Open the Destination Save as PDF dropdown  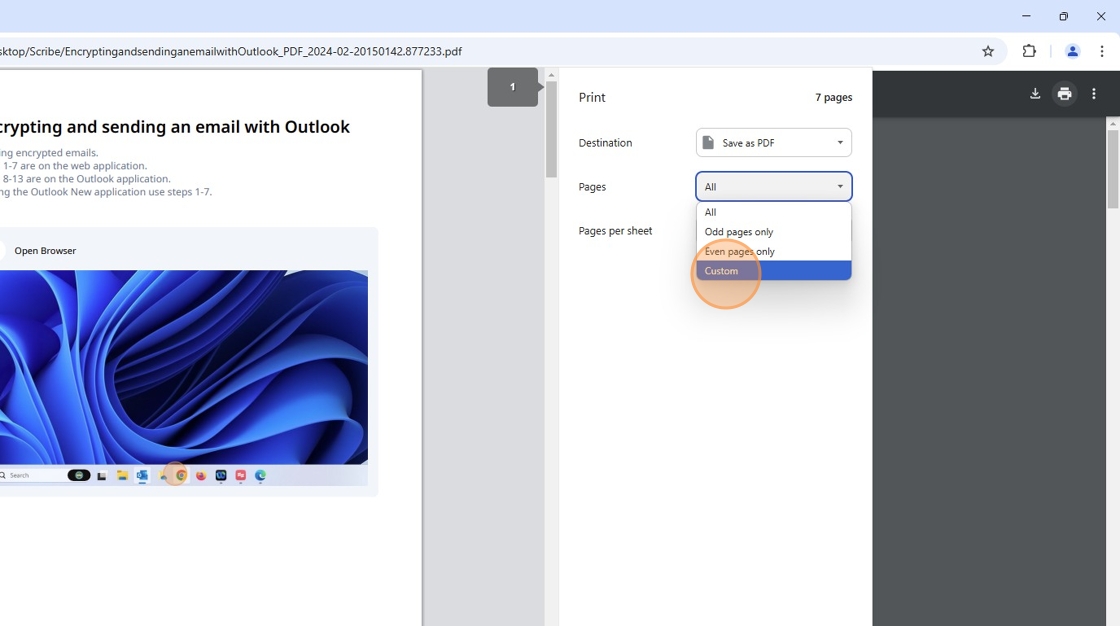(x=774, y=143)
